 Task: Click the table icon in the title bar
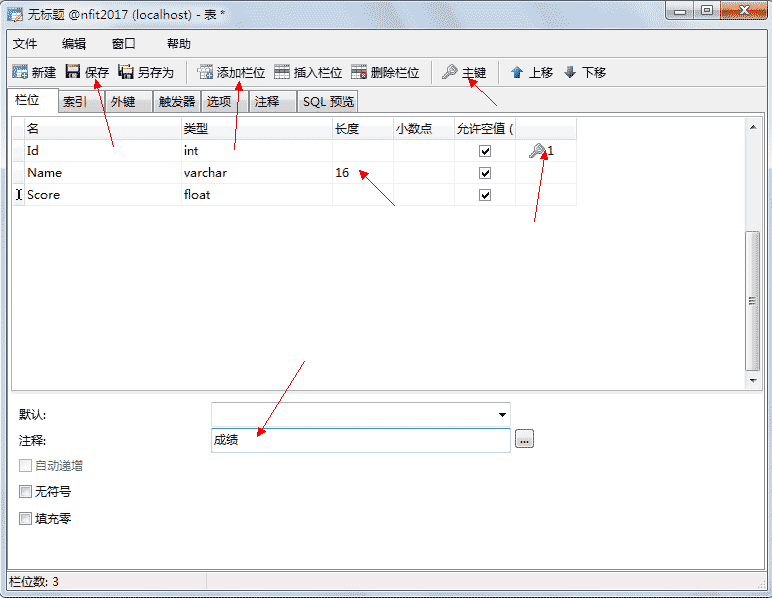tap(15, 15)
